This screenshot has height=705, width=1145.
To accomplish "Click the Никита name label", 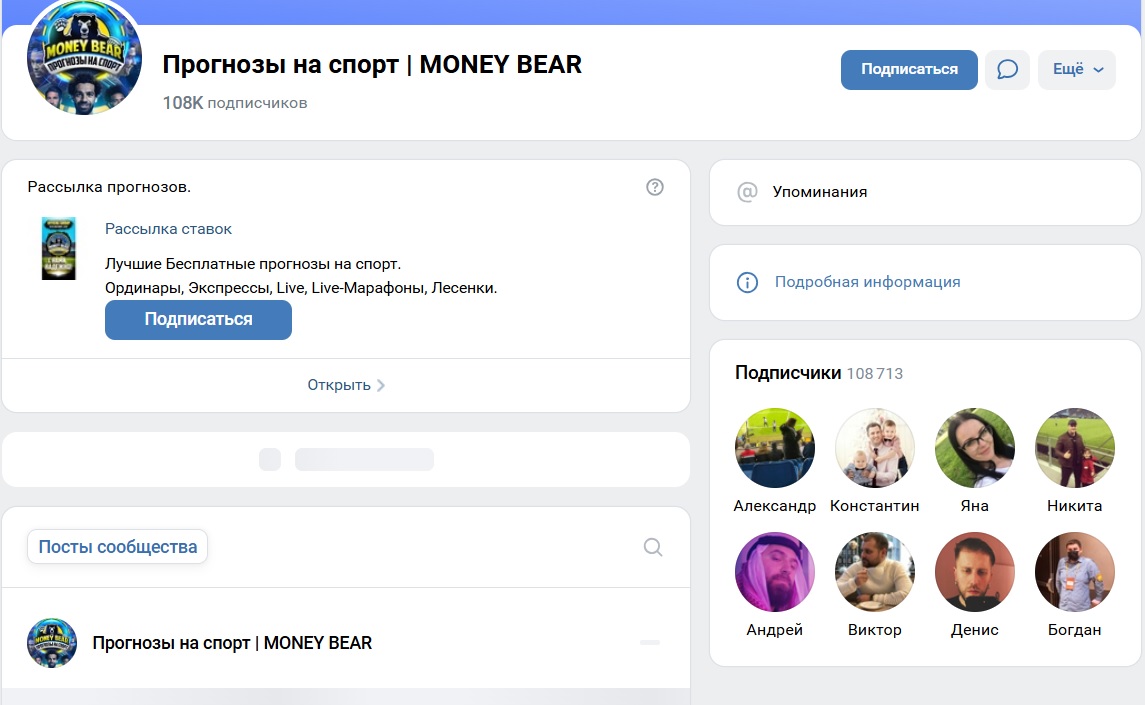I will tap(1074, 506).
